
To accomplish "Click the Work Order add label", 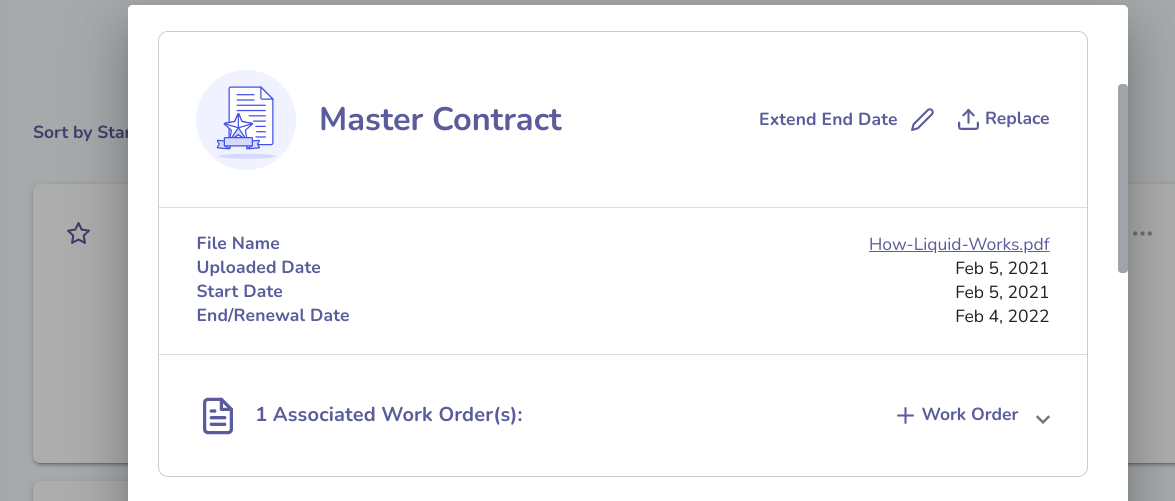I will point(970,415).
